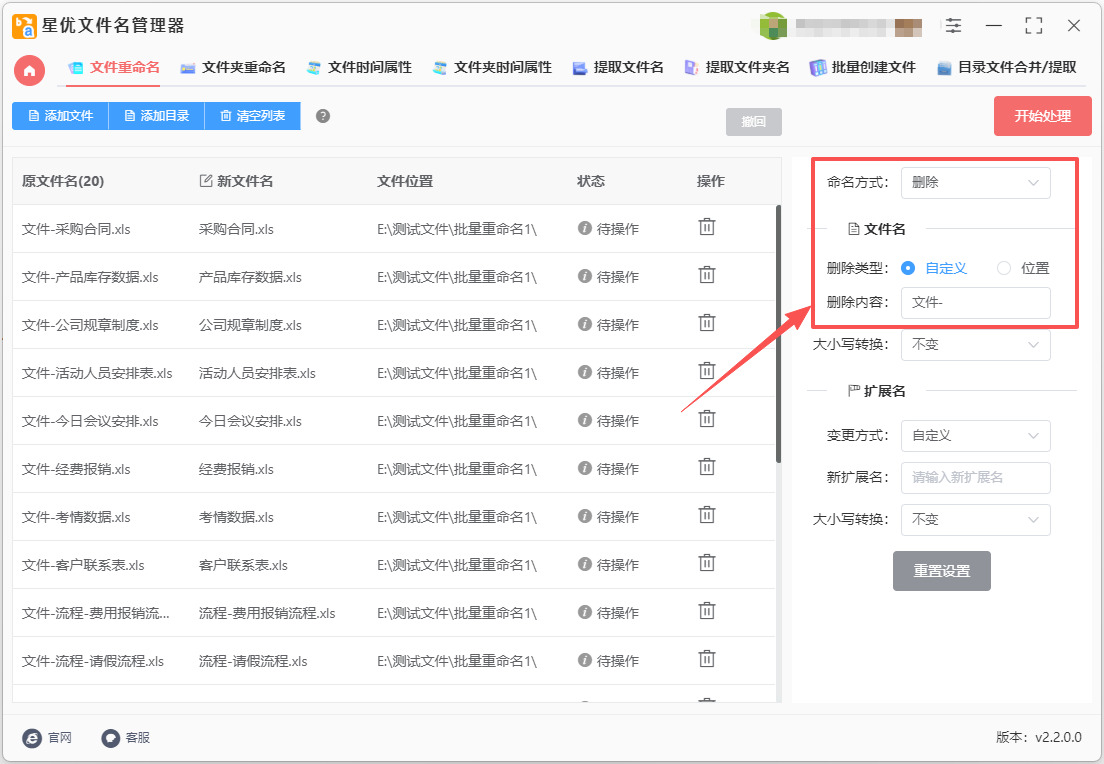Click app logo in title bar

click(x=24, y=26)
